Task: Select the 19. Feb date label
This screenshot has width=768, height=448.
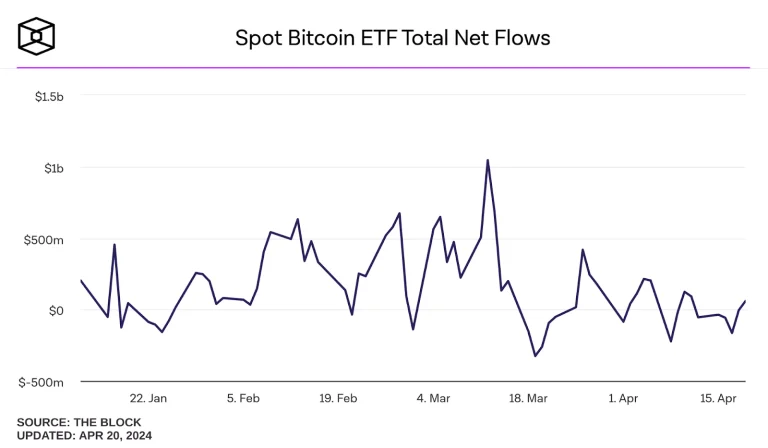Action: click(x=338, y=398)
